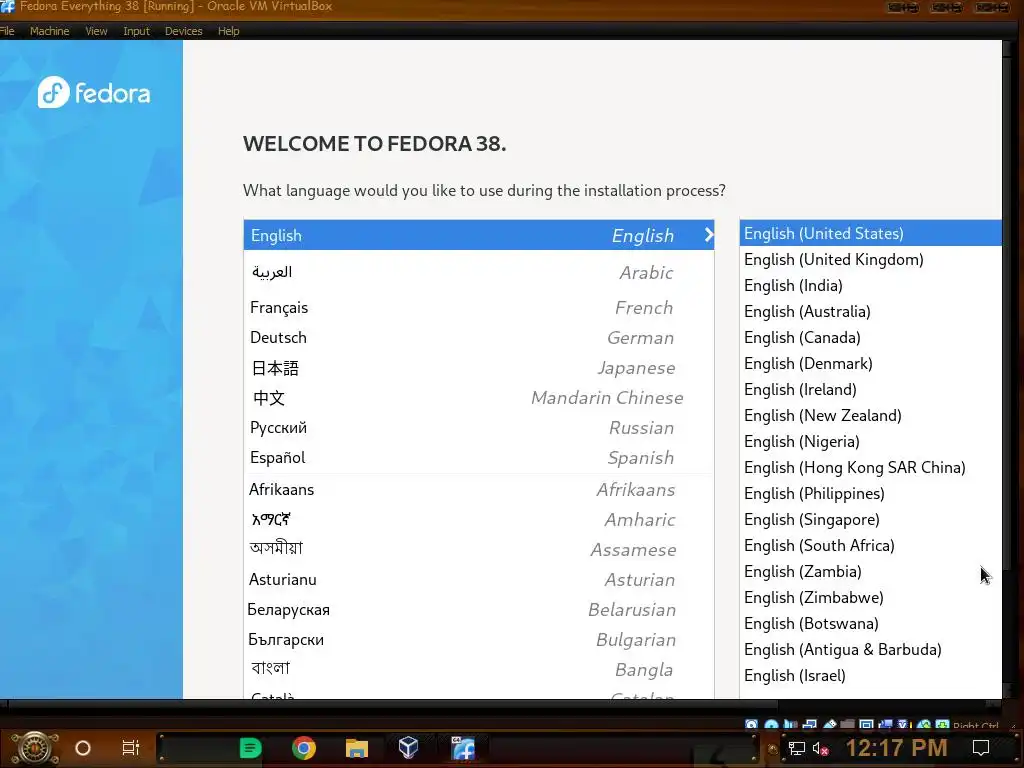Open File Explorer from the taskbar
Screen dimensions: 1024x768
357,748
